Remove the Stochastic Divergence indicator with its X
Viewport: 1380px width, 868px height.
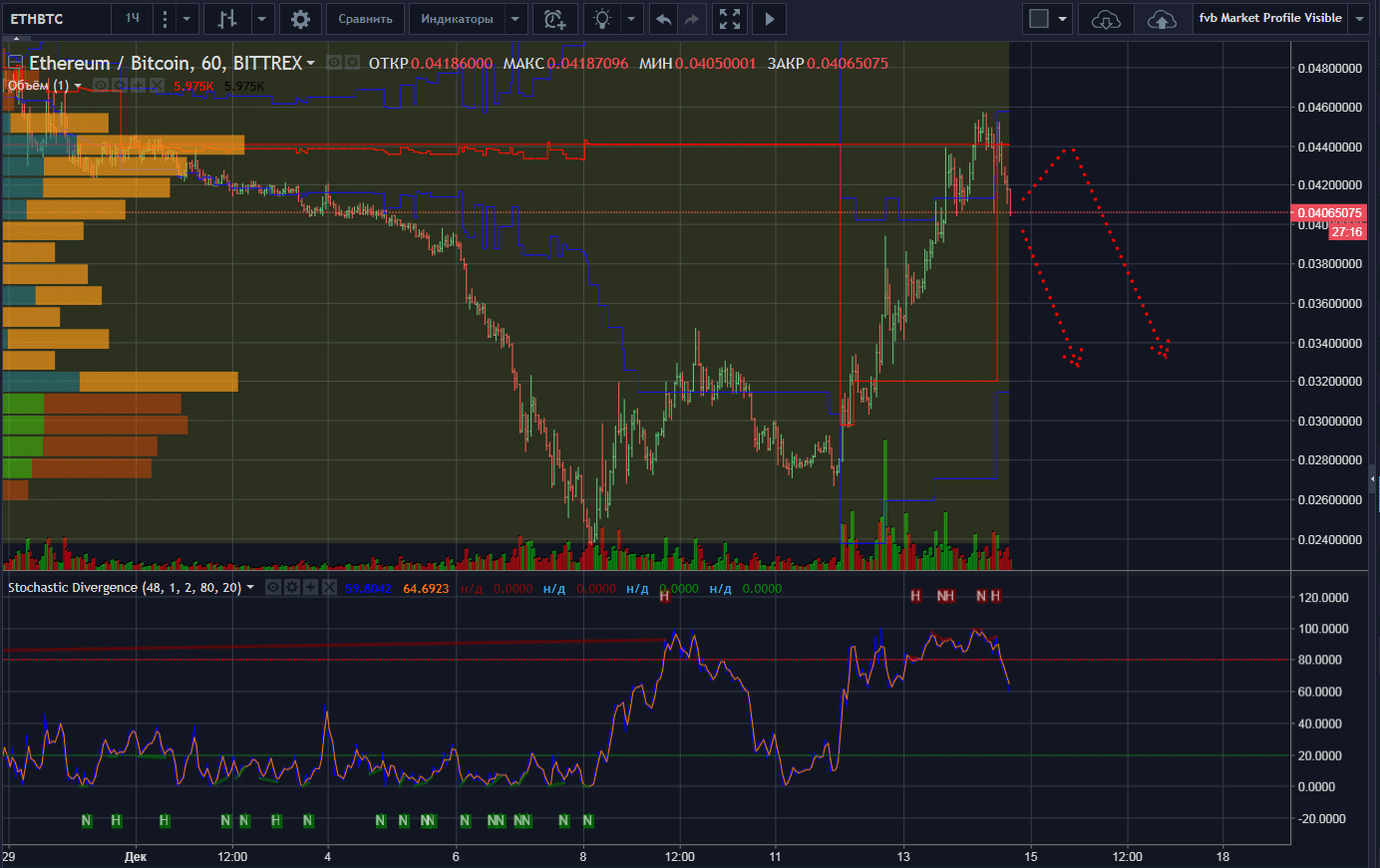point(329,588)
